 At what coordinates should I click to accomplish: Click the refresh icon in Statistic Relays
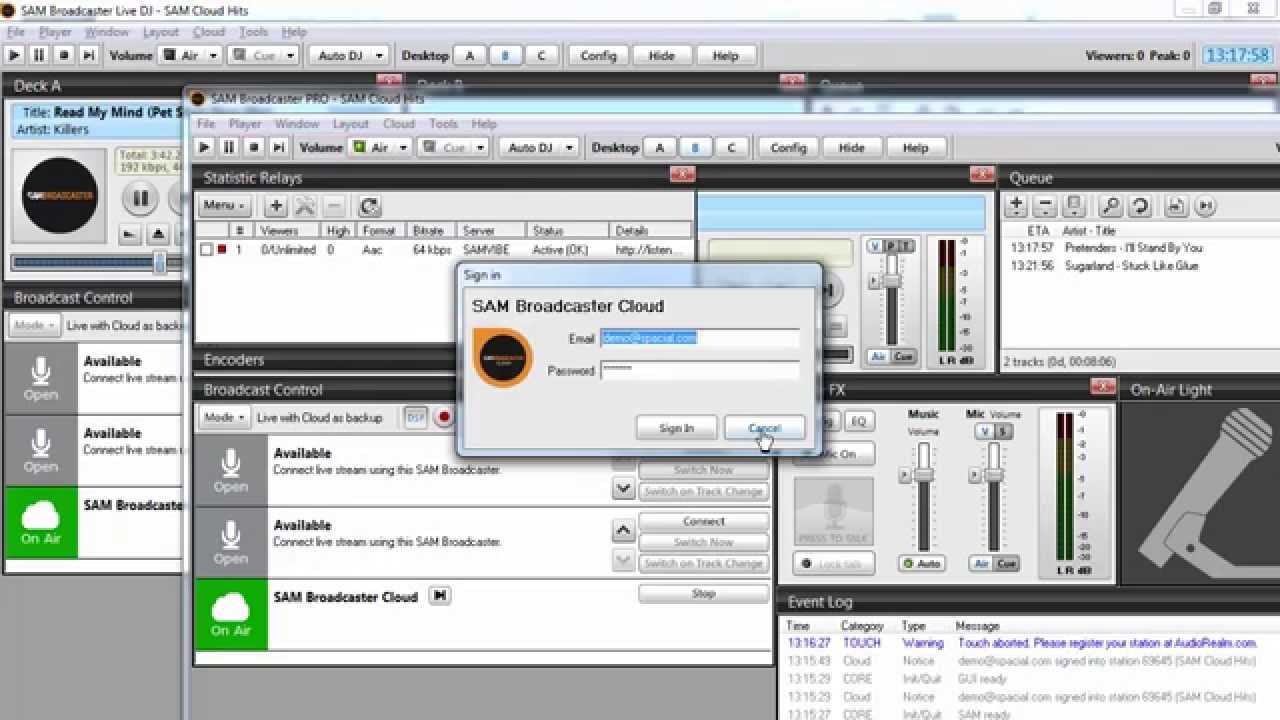tap(369, 206)
